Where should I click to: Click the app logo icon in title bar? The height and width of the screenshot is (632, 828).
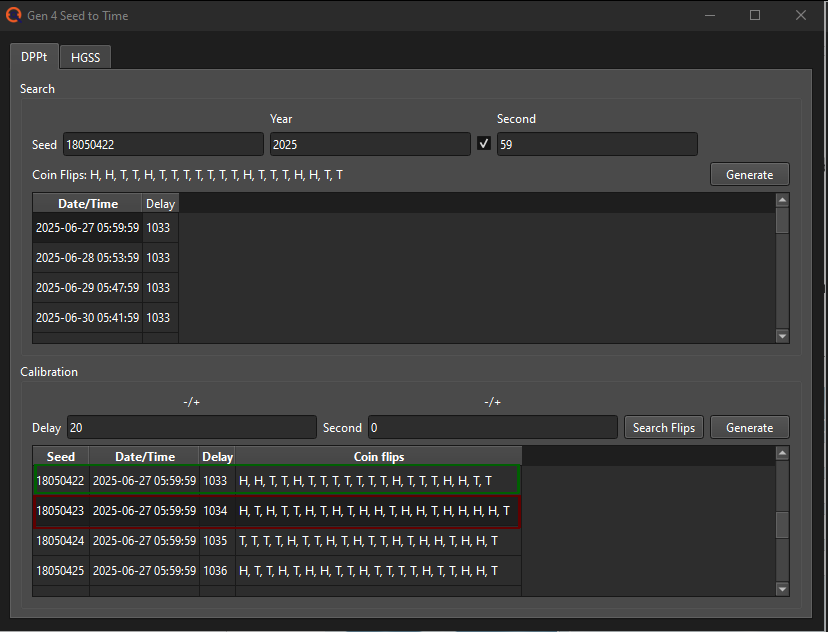click(x=13, y=15)
